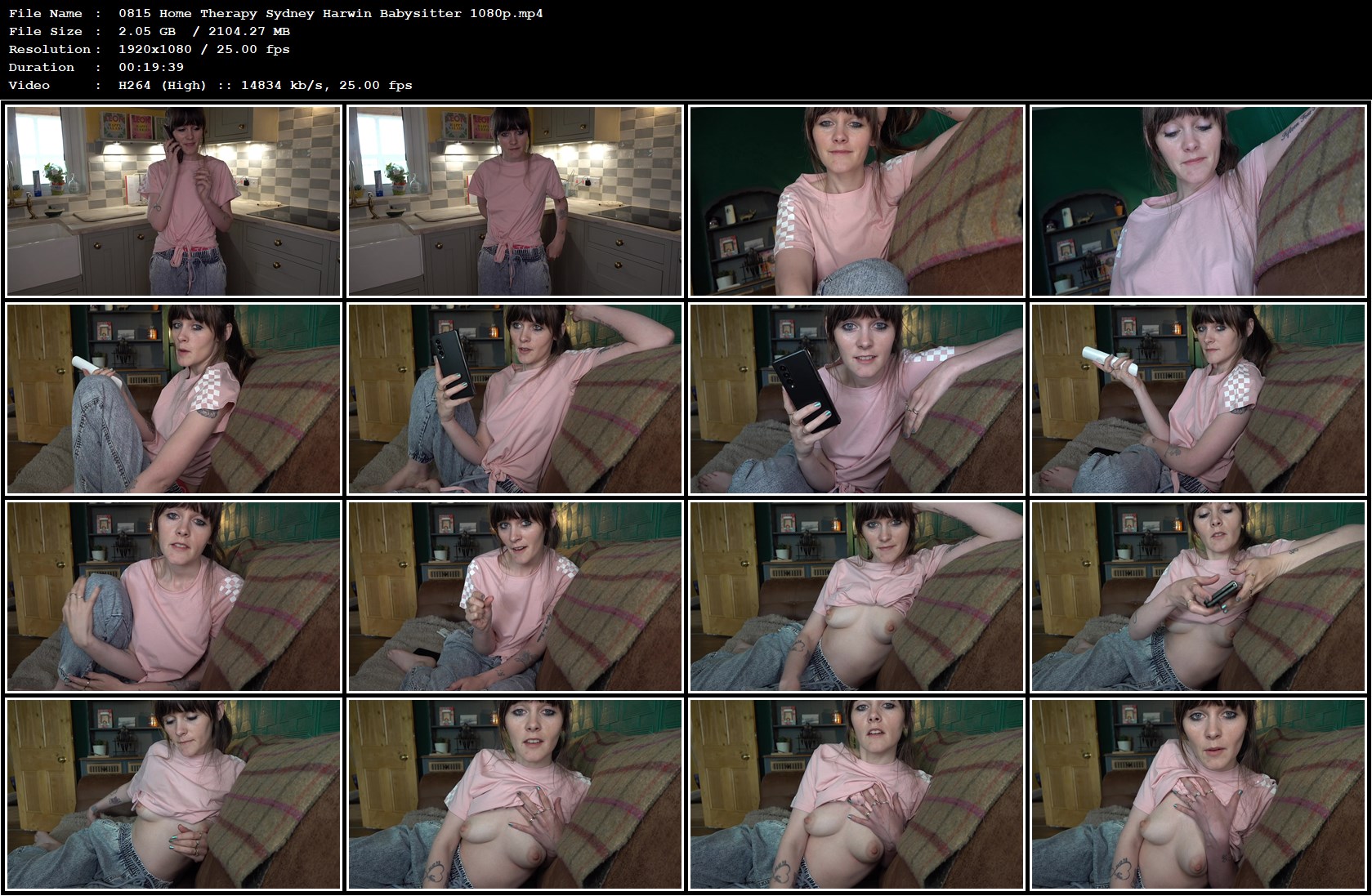The width and height of the screenshot is (1372, 896).
Task: Select the second-row rightmost couch thumbnail
Action: [x=1200, y=398]
